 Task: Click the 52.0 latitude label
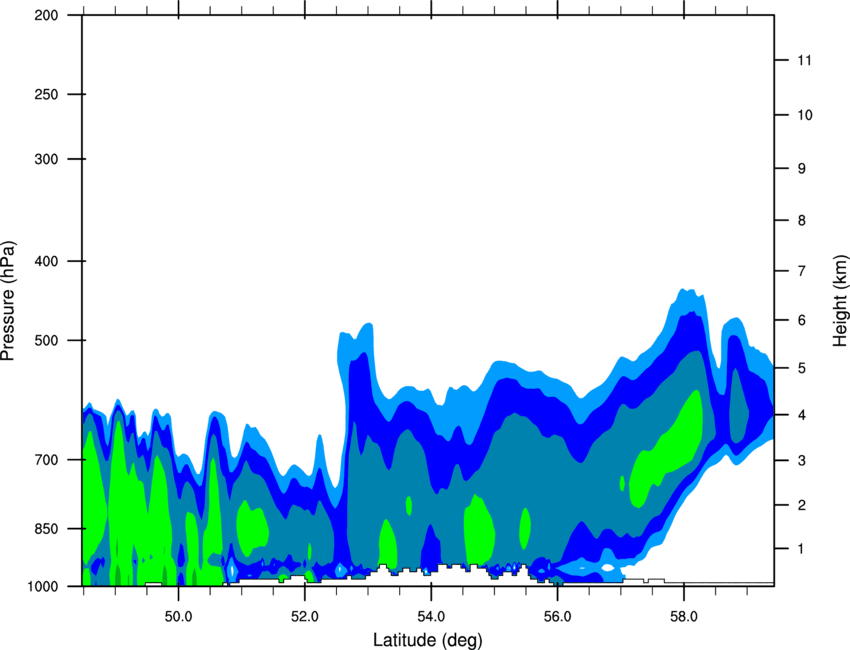pyautogui.click(x=305, y=617)
